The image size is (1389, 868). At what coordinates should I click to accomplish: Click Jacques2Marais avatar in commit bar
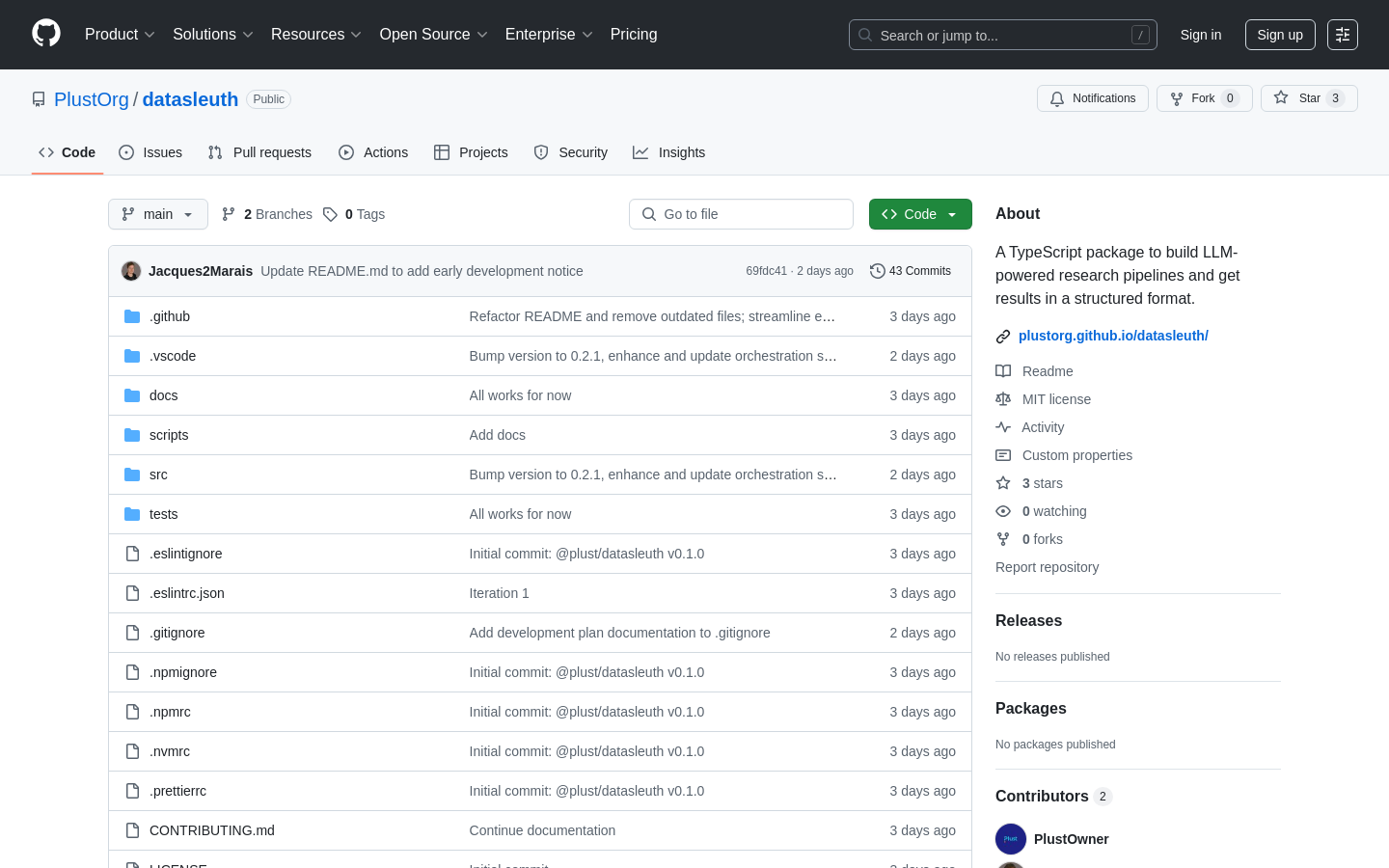(x=131, y=271)
